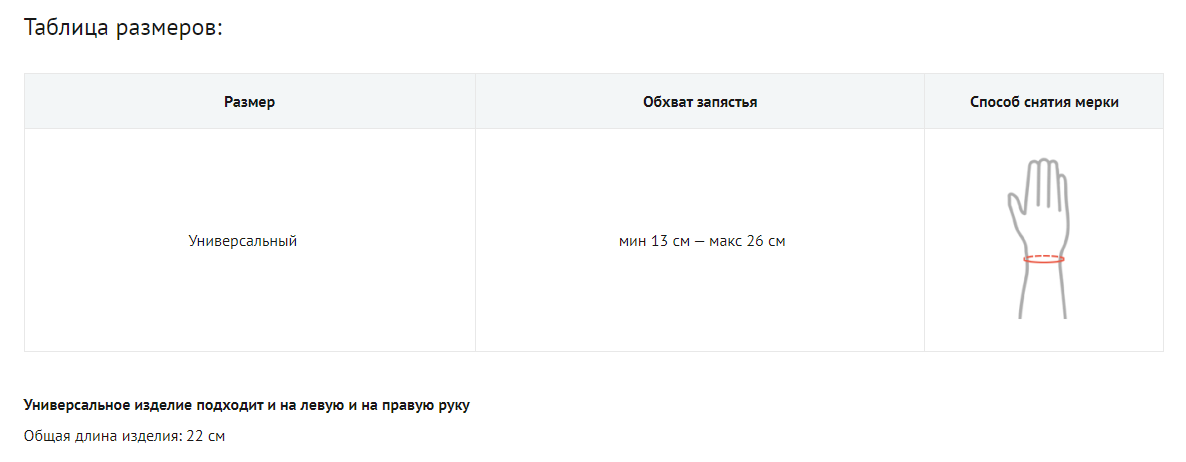Click the 'Таблица размеров:' heading
This screenshot has width=1186, height=462.
tap(123, 27)
